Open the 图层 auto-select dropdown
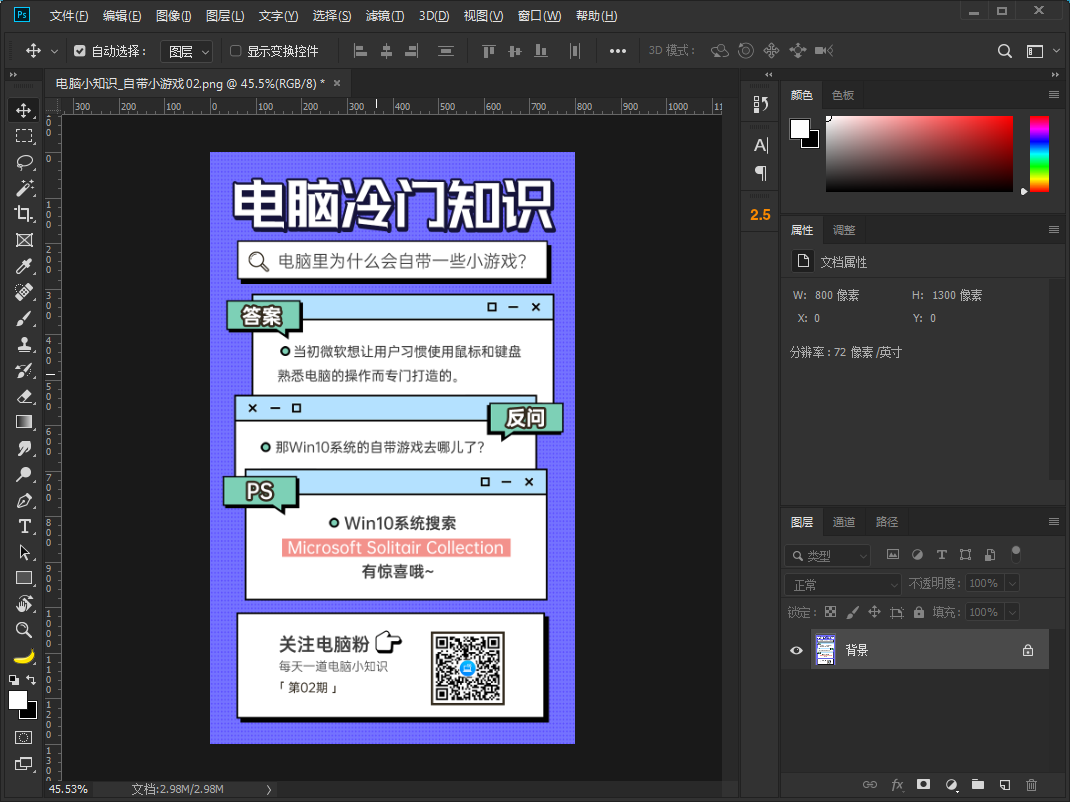 coord(187,51)
